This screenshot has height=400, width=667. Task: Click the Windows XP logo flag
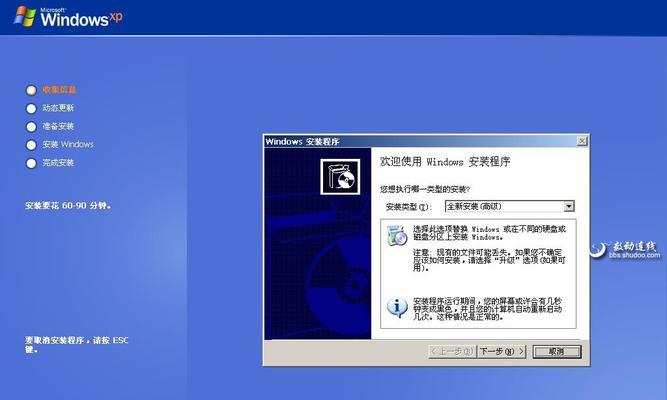click(25, 16)
